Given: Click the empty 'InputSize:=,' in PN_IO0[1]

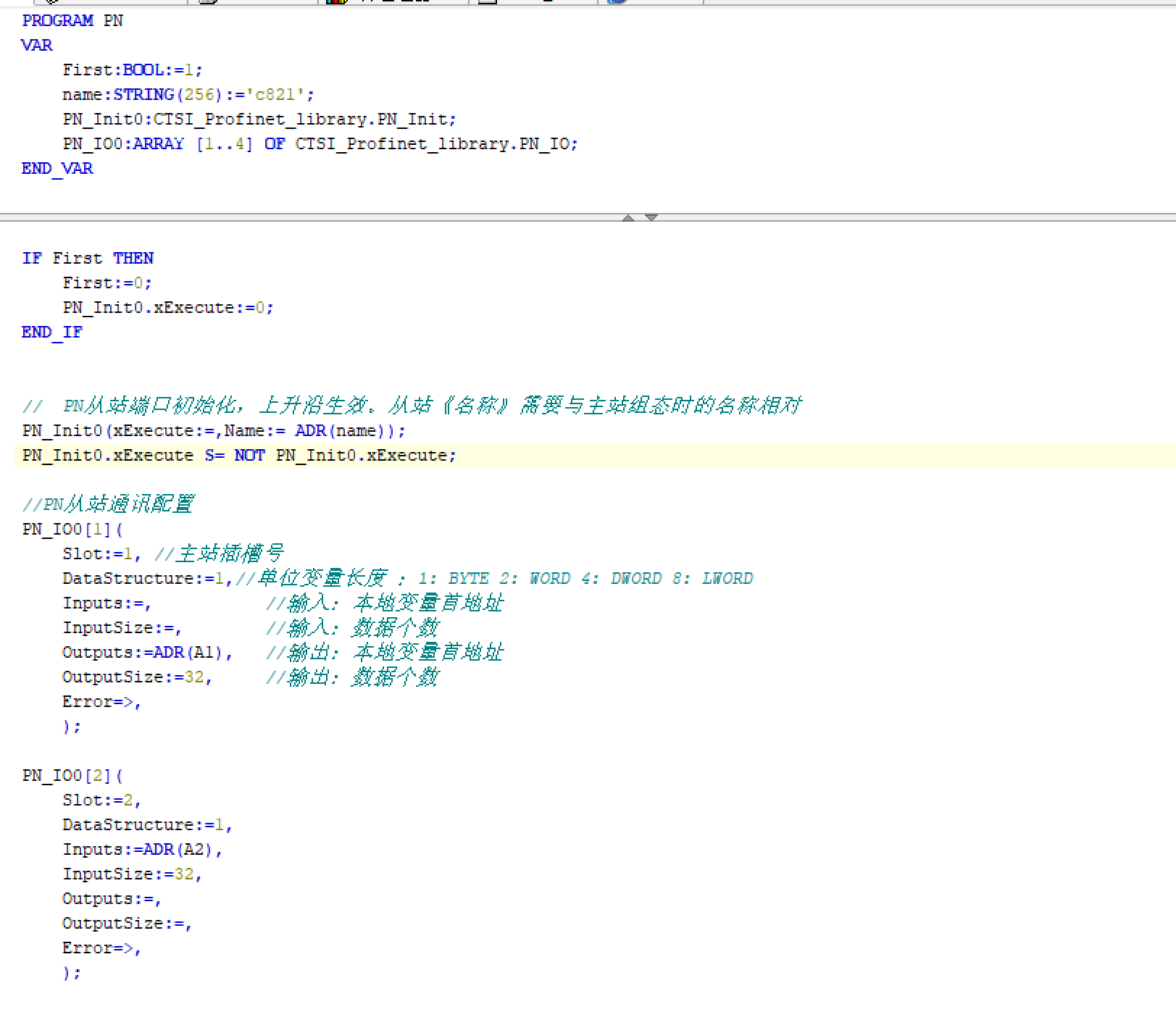Looking at the screenshot, I should 122,628.
